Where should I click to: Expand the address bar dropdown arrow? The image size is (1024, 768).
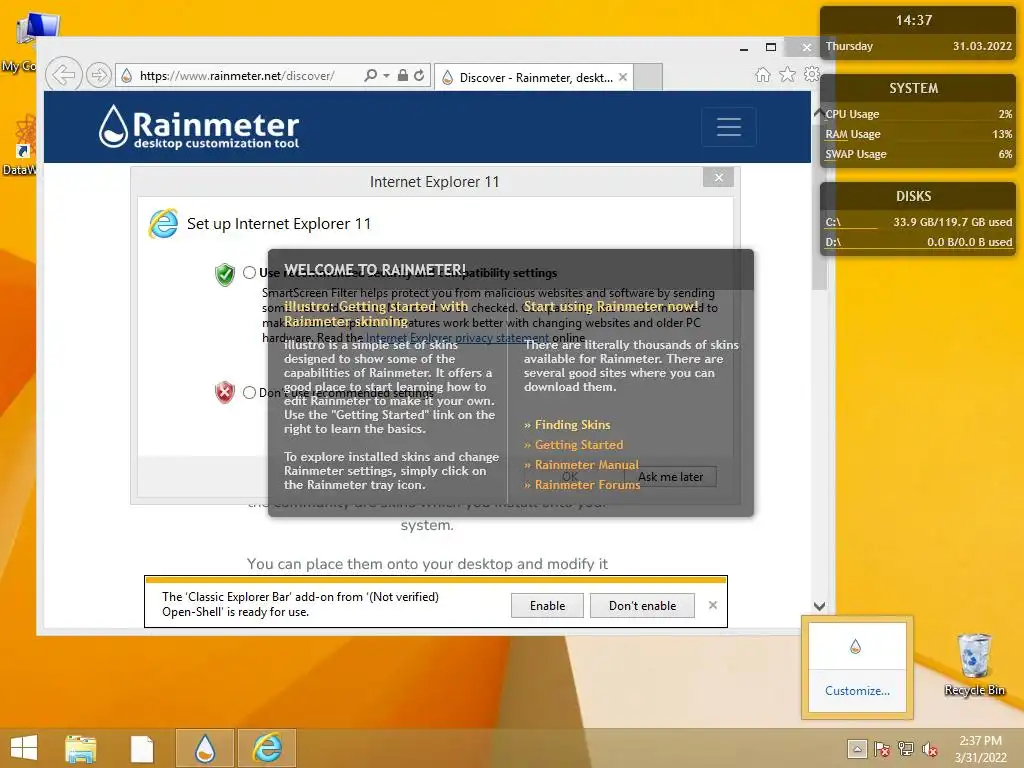pyautogui.click(x=386, y=76)
